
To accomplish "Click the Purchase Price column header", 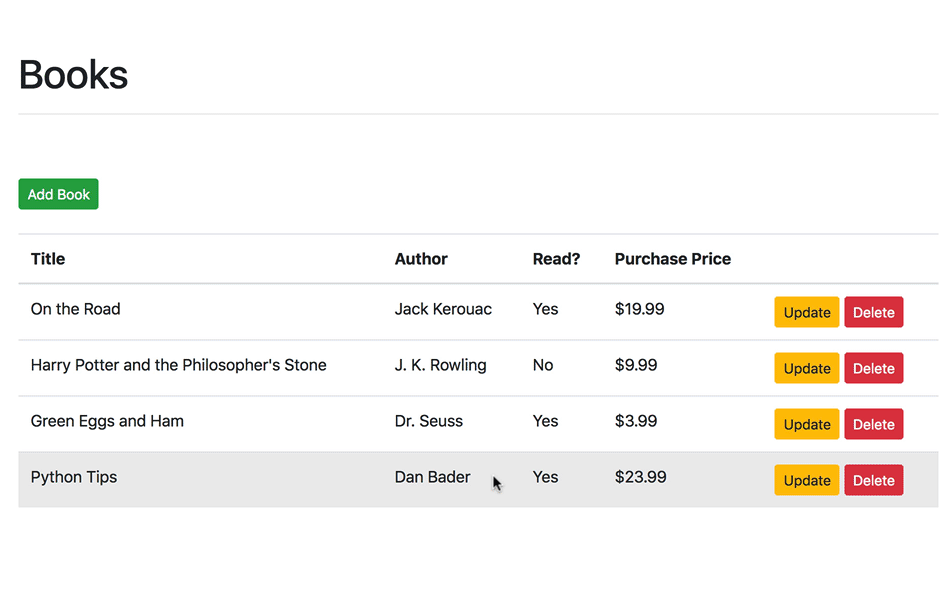I will (672, 259).
